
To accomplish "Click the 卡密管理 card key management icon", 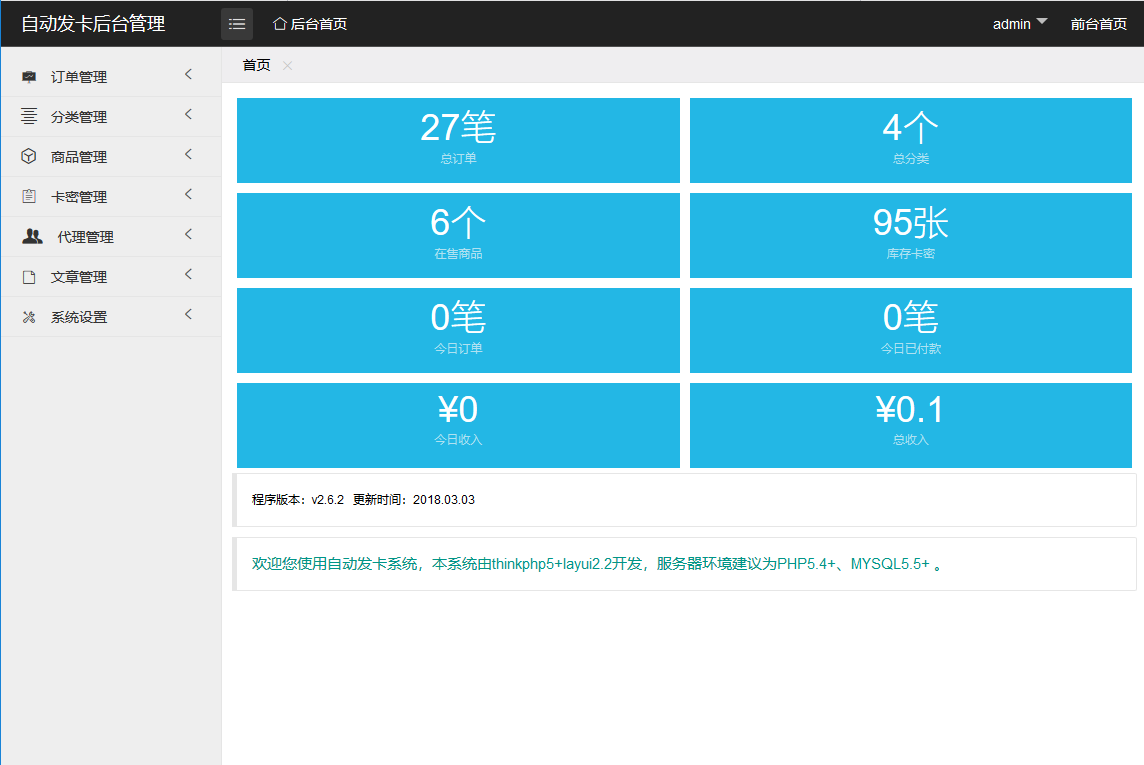I will [x=27, y=195].
